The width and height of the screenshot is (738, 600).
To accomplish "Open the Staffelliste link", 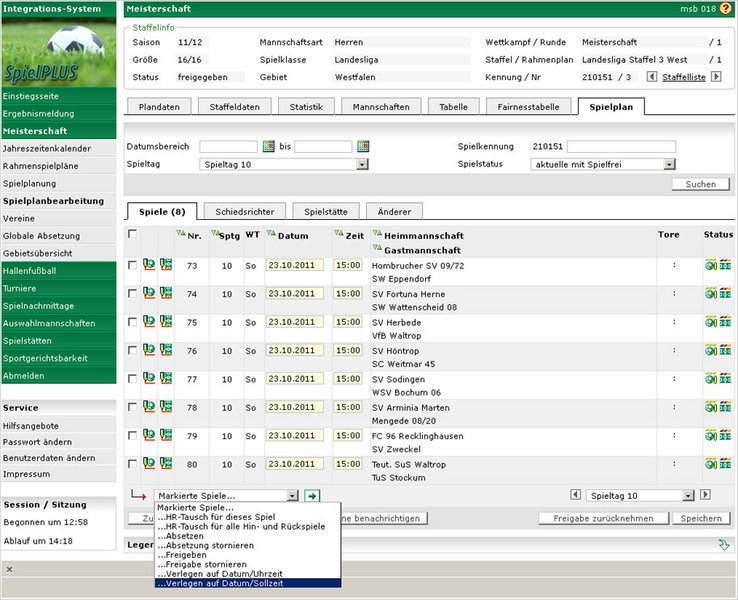I will pos(684,77).
